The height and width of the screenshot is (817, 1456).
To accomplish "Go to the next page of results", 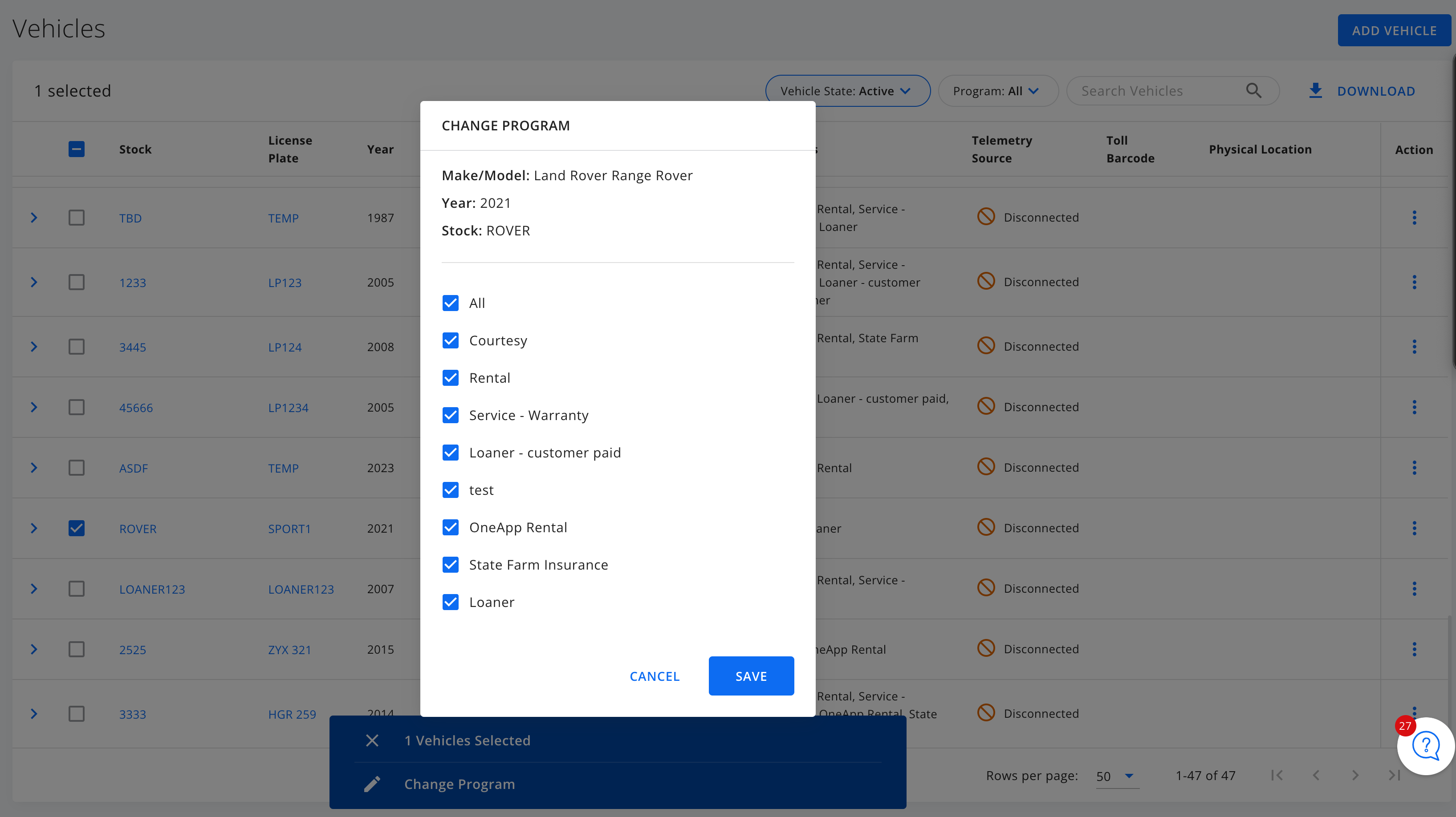I will point(1355,775).
